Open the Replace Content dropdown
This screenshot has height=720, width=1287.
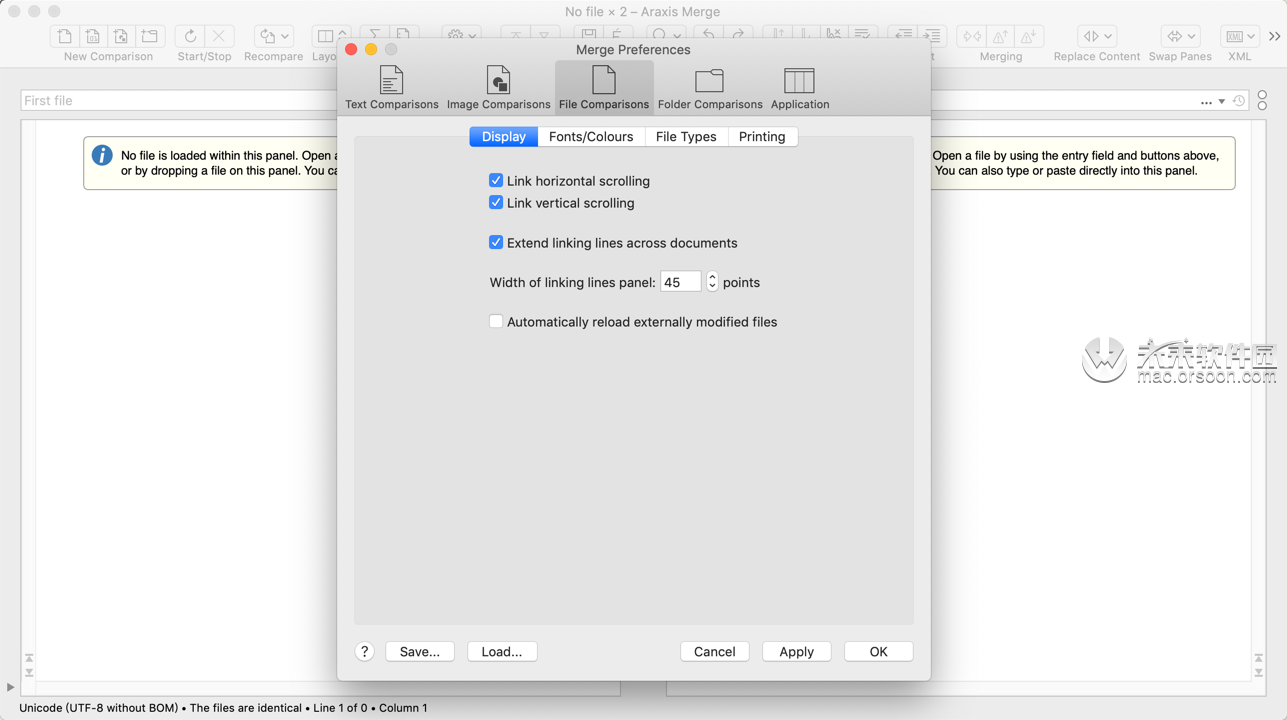point(1097,36)
